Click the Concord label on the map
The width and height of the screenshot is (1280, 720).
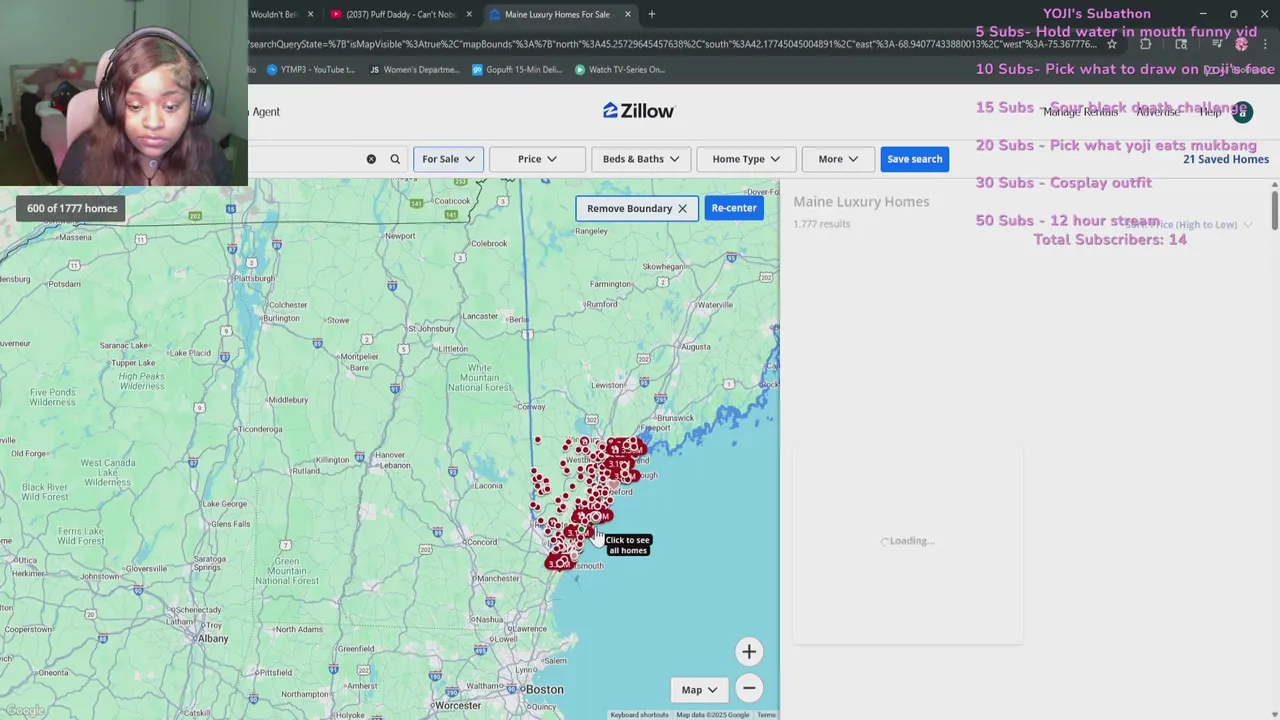click(x=481, y=542)
